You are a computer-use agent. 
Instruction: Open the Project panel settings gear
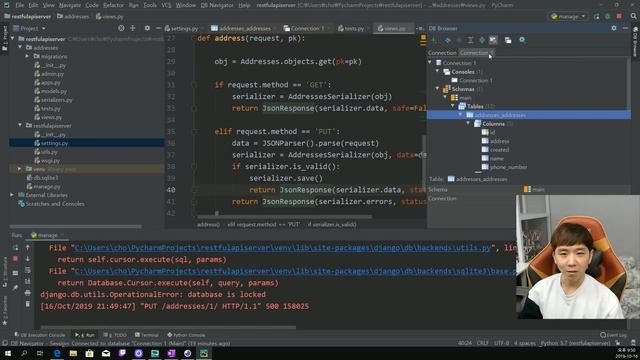pyautogui.click(x=147, y=28)
